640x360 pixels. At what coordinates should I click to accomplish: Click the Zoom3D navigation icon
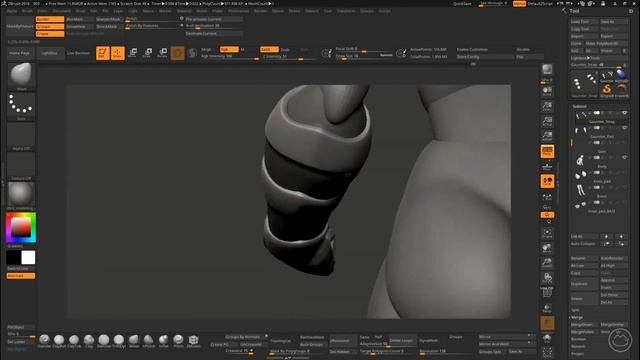click(547, 263)
